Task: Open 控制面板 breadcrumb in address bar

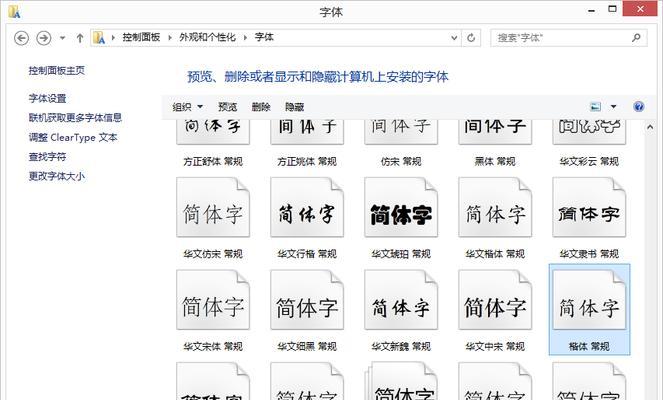Action: point(141,37)
